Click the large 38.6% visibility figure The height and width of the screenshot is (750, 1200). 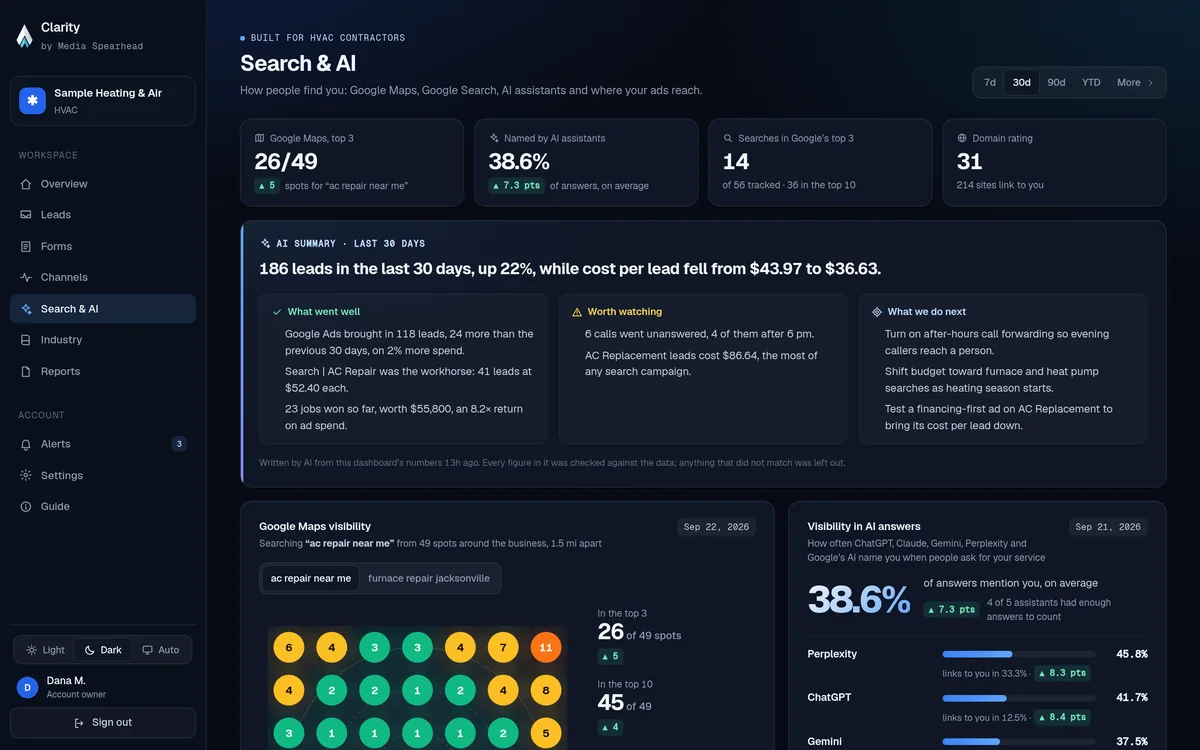(859, 600)
